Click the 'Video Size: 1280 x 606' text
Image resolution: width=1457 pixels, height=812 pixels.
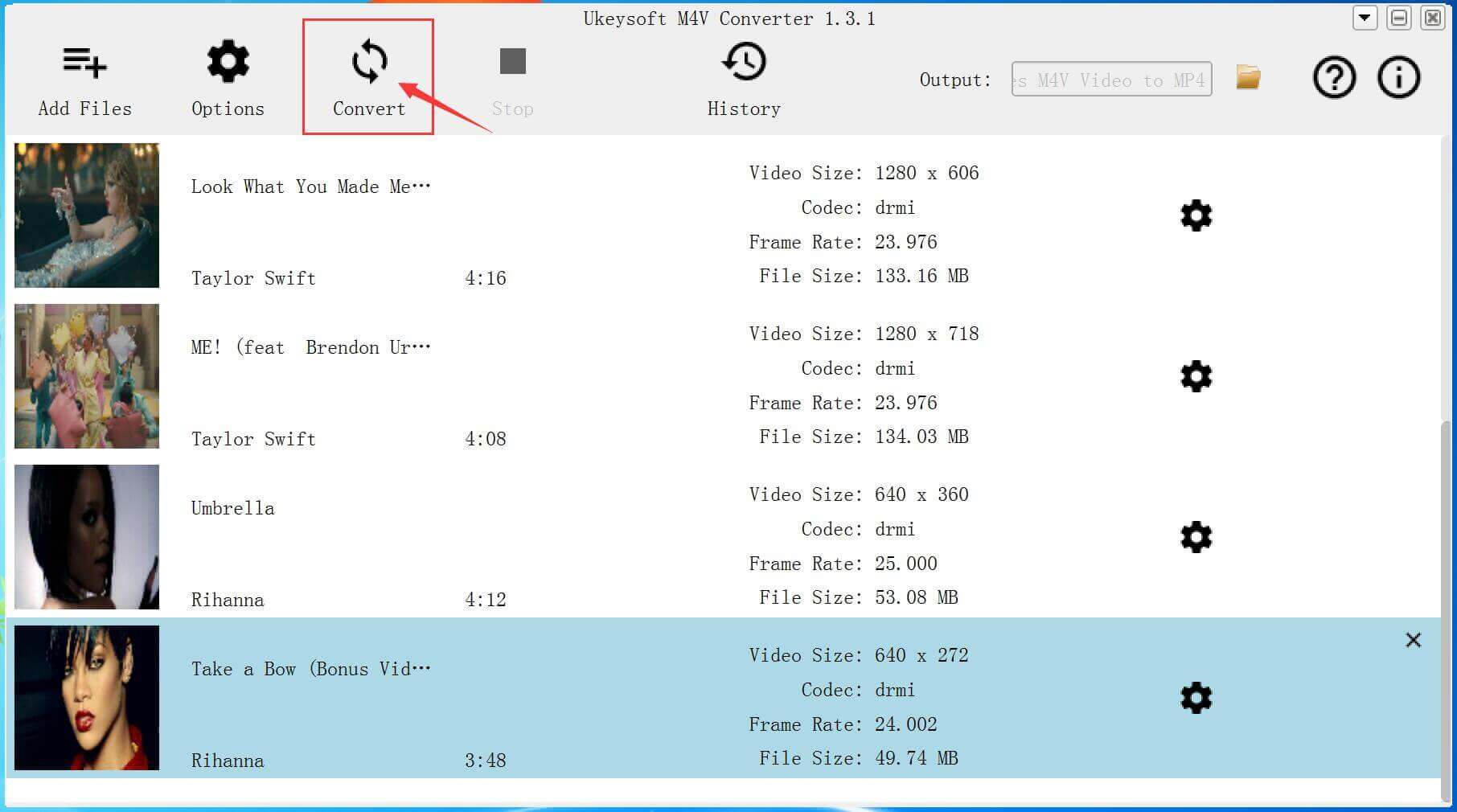point(864,173)
